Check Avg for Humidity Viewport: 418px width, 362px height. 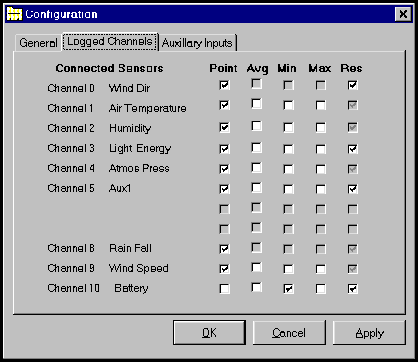point(257,126)
